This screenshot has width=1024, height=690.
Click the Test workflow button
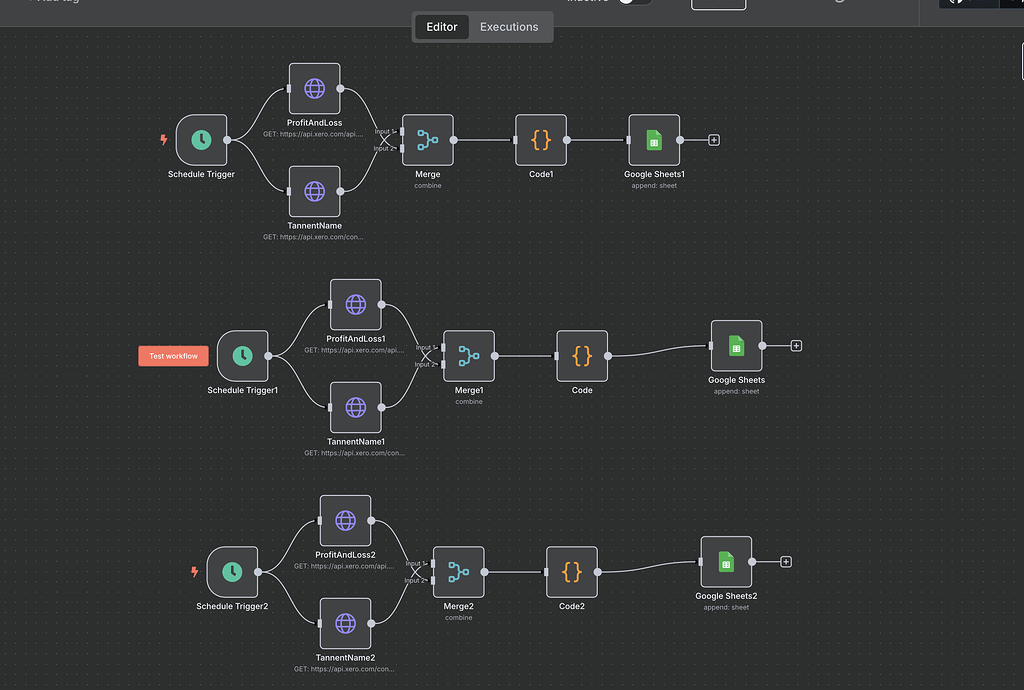tap(172, 355)
